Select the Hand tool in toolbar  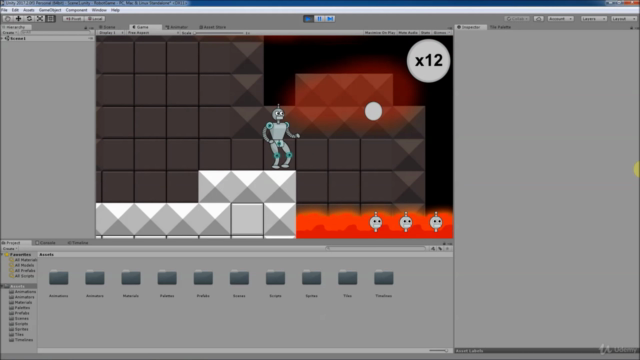pos(7,19)
